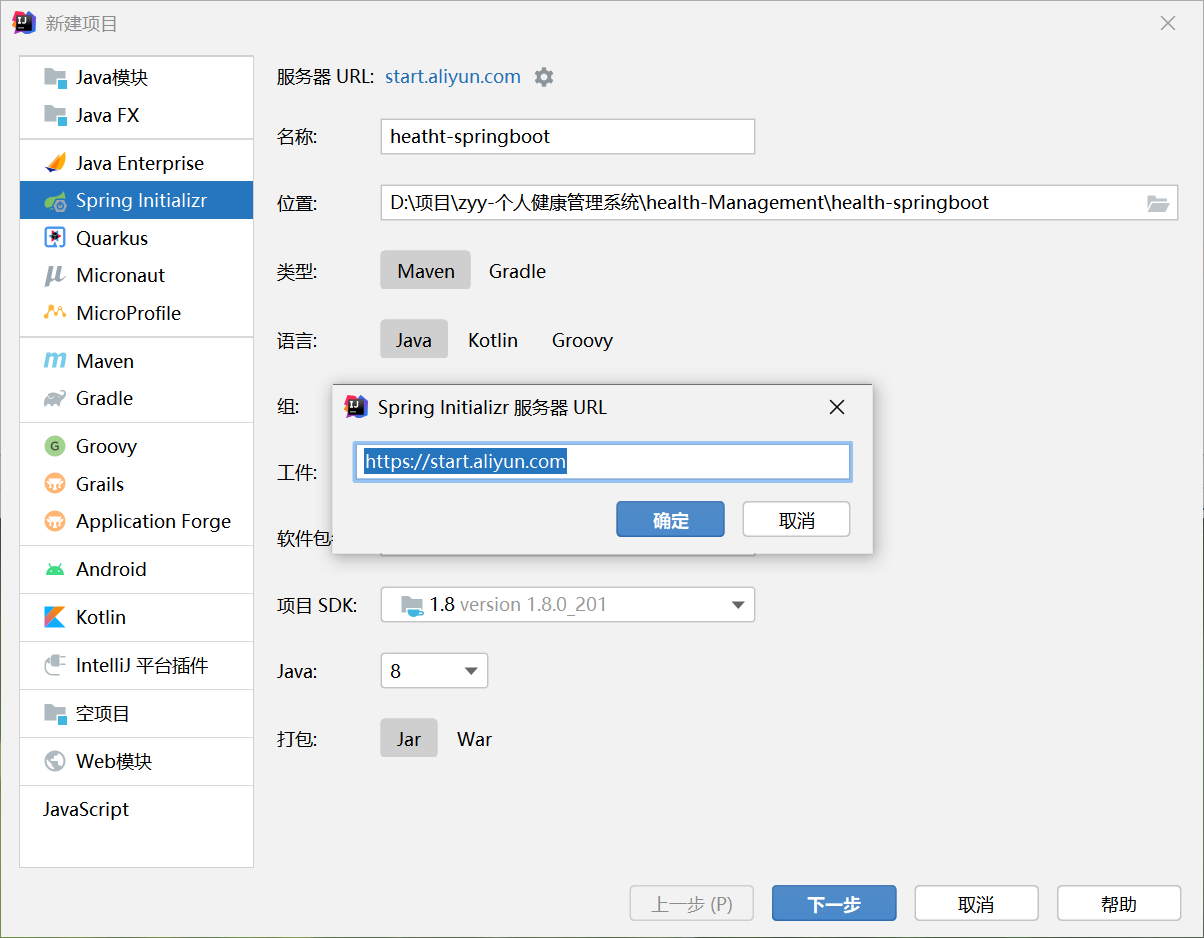Select Android project type
Viewport: 1204px width, 938px height.
[x=136, y=569]
